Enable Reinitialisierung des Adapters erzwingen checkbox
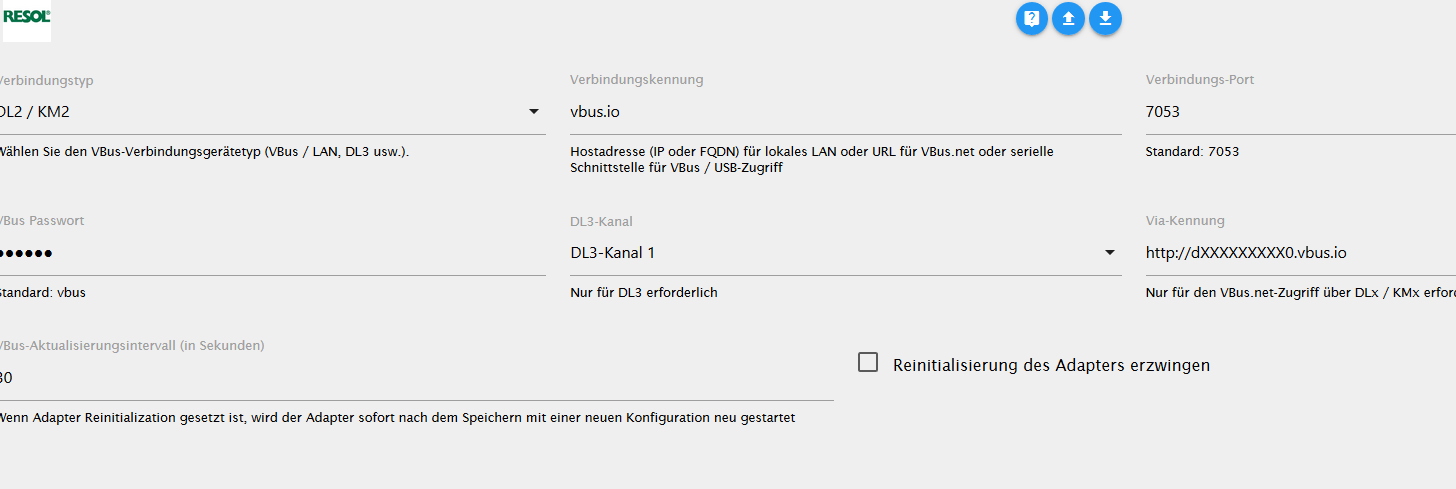Image resolution: width=1456 pixels, height=489 pixels. coord(868,362)
